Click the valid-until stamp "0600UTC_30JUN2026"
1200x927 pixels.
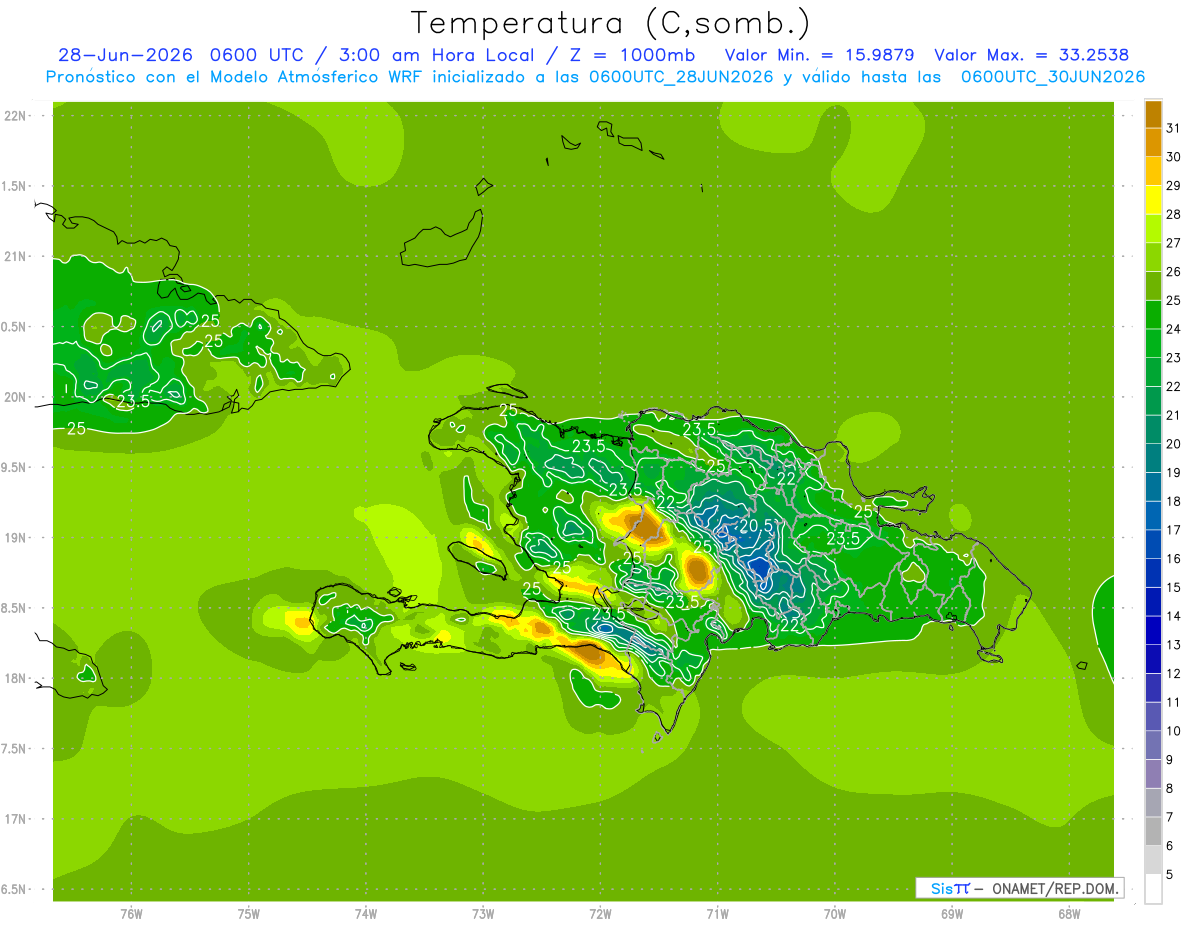point(1052,77)
